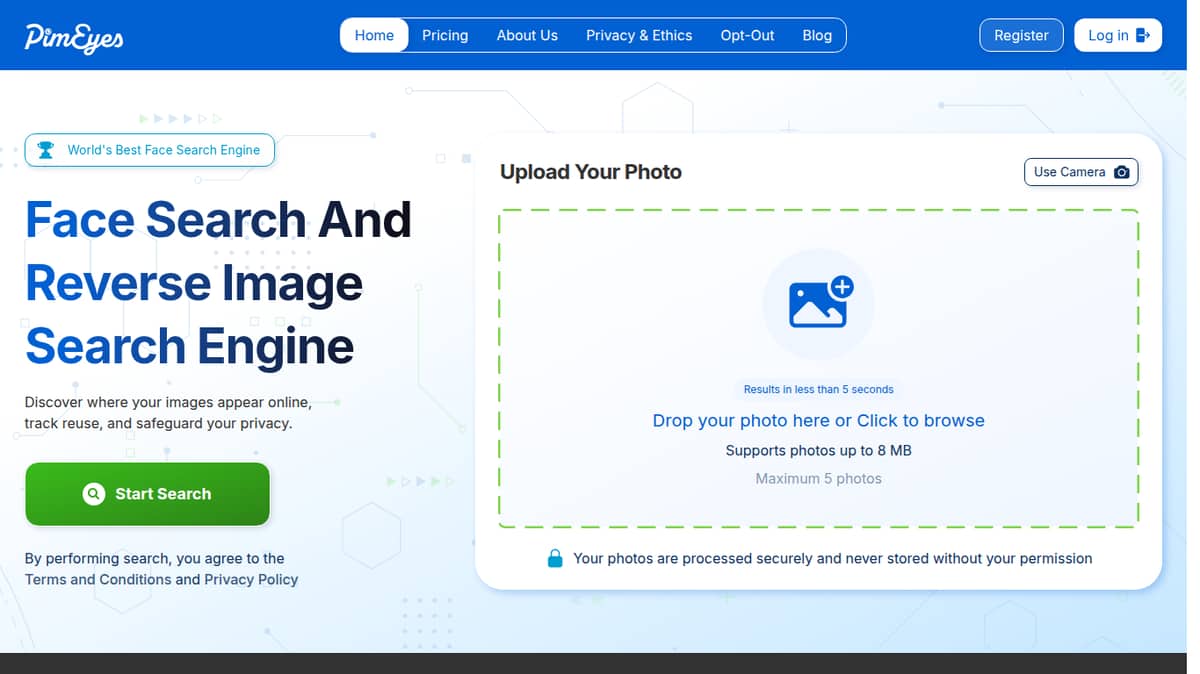Click the login arrow icon

pyautogui.click(x=1144, y=35)
